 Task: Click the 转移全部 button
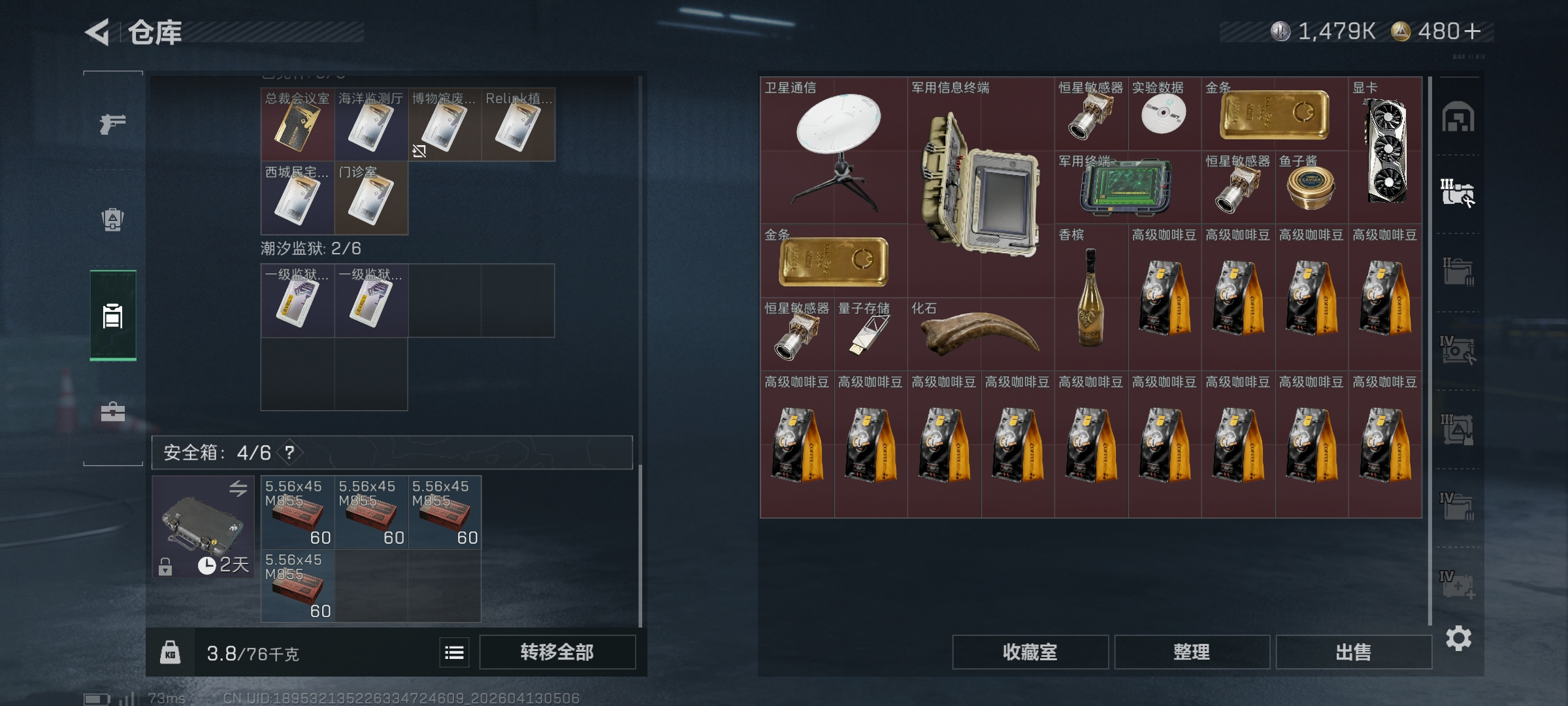click(x=557, y=652)
